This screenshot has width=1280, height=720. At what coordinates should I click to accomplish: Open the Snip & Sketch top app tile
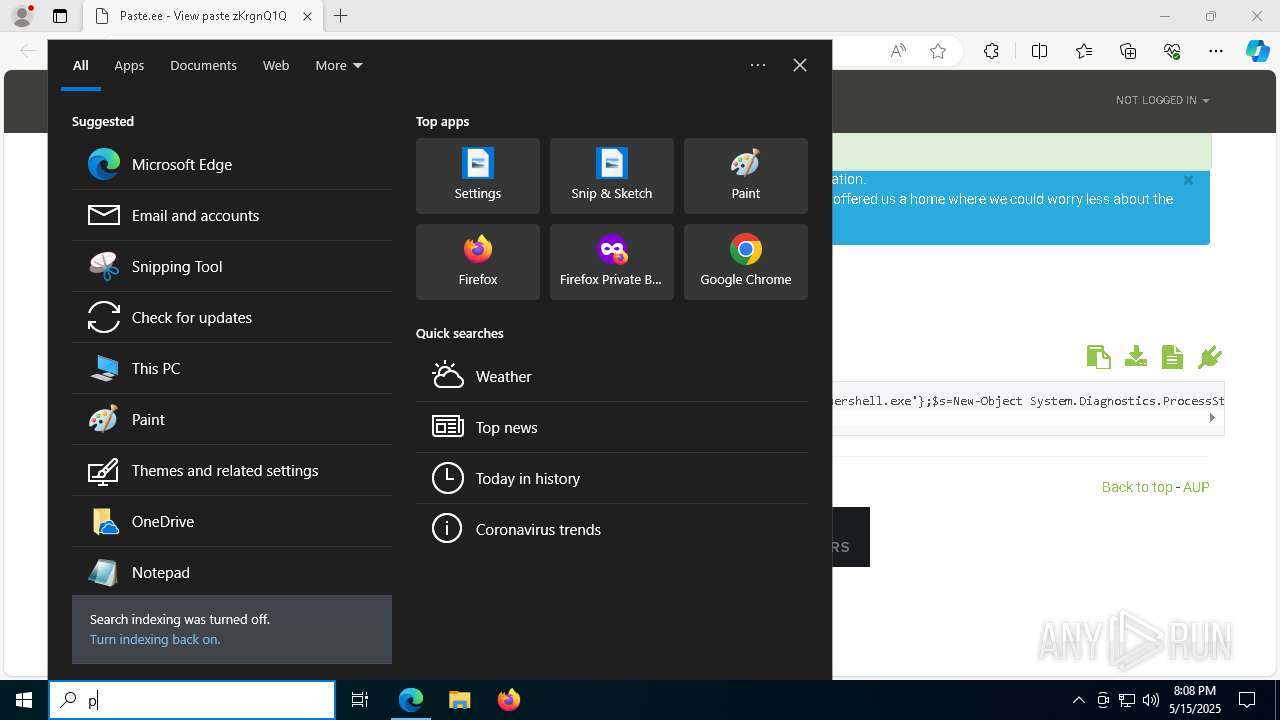point(612,176)
